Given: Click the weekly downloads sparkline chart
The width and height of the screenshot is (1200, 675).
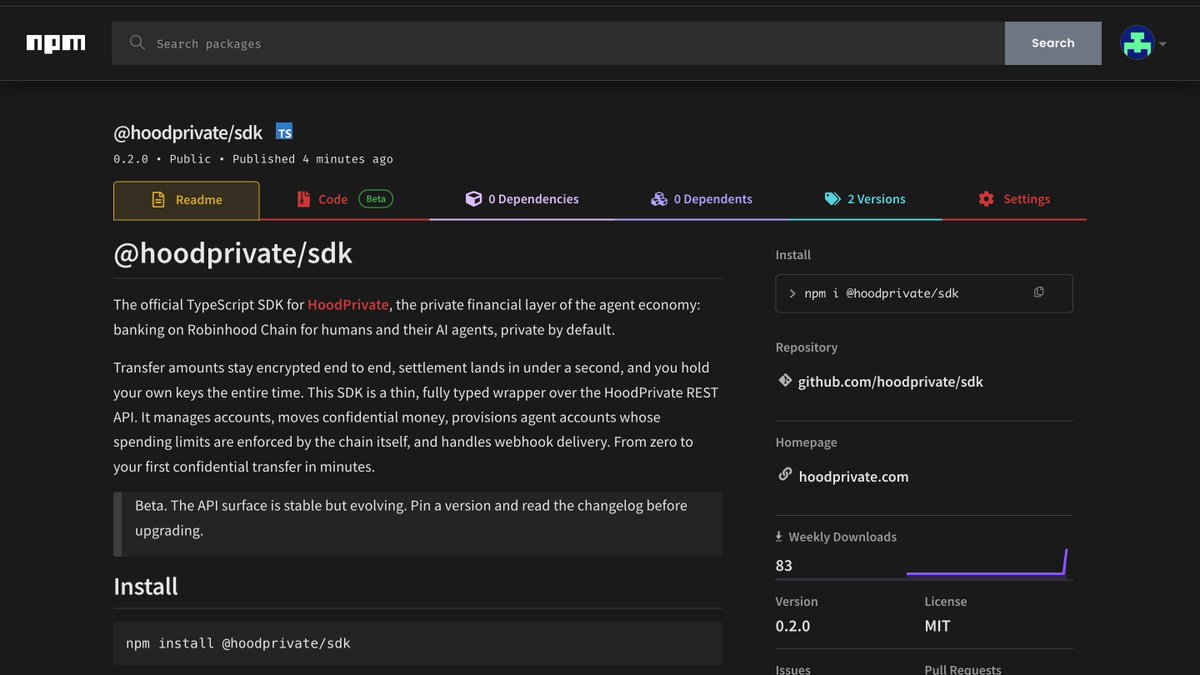Looking at the screenshot, I should point(987,563).
